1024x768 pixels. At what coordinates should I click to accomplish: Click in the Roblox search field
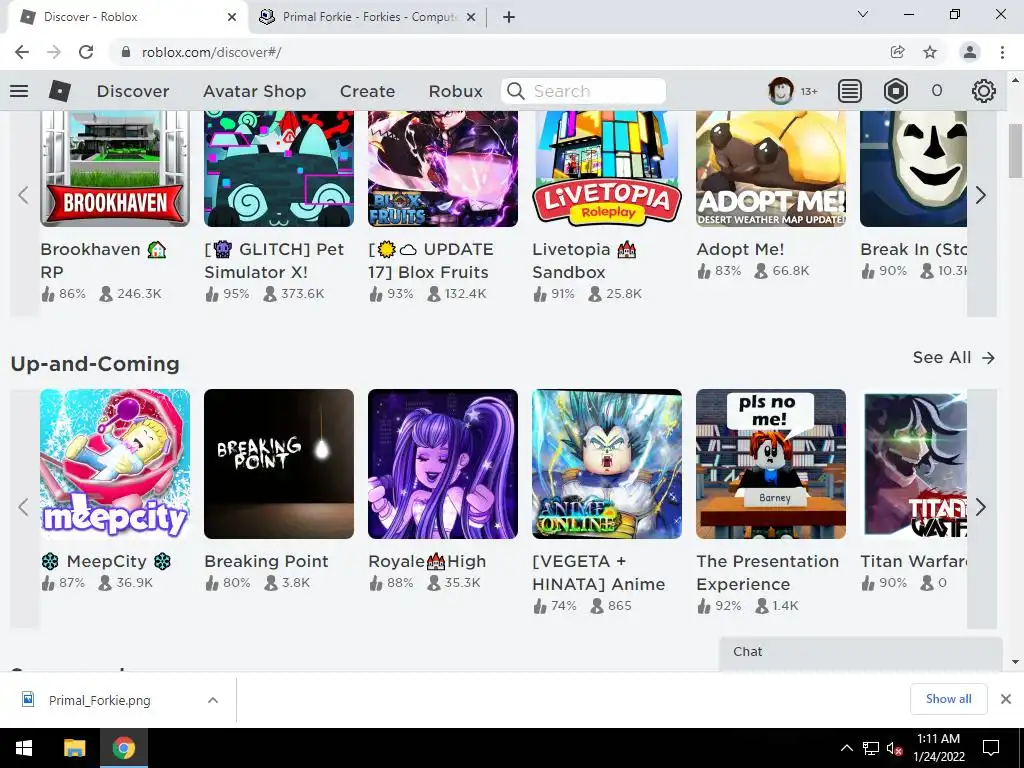tap(584, 91)
